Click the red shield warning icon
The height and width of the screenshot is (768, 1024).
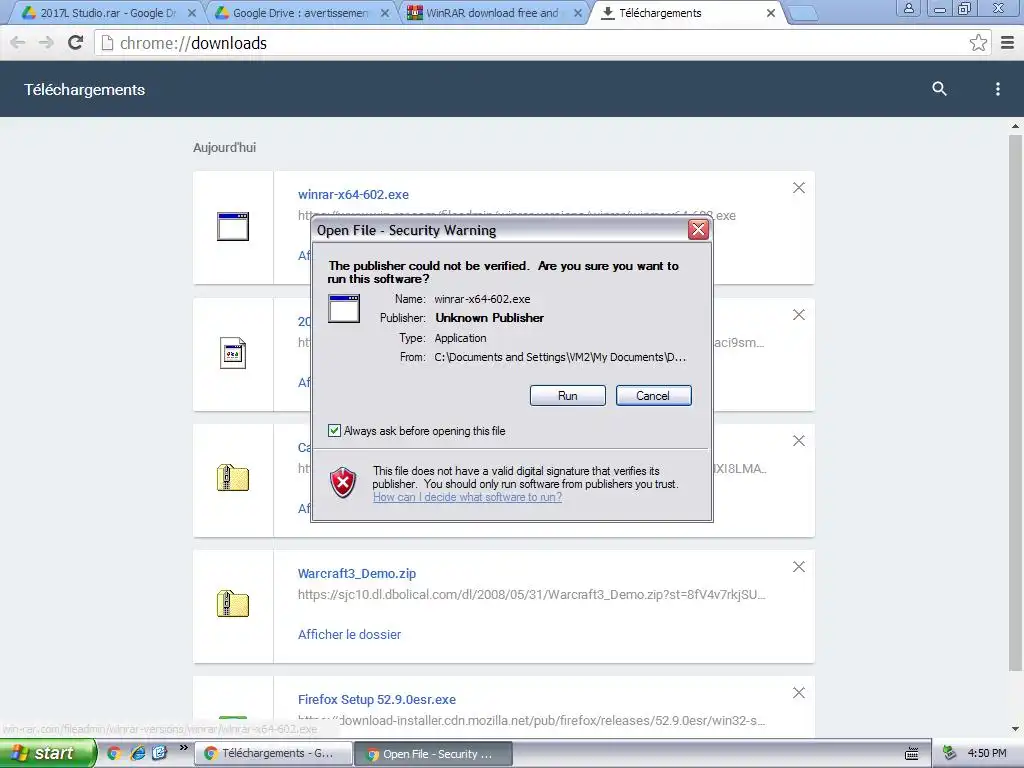point(343,483)
